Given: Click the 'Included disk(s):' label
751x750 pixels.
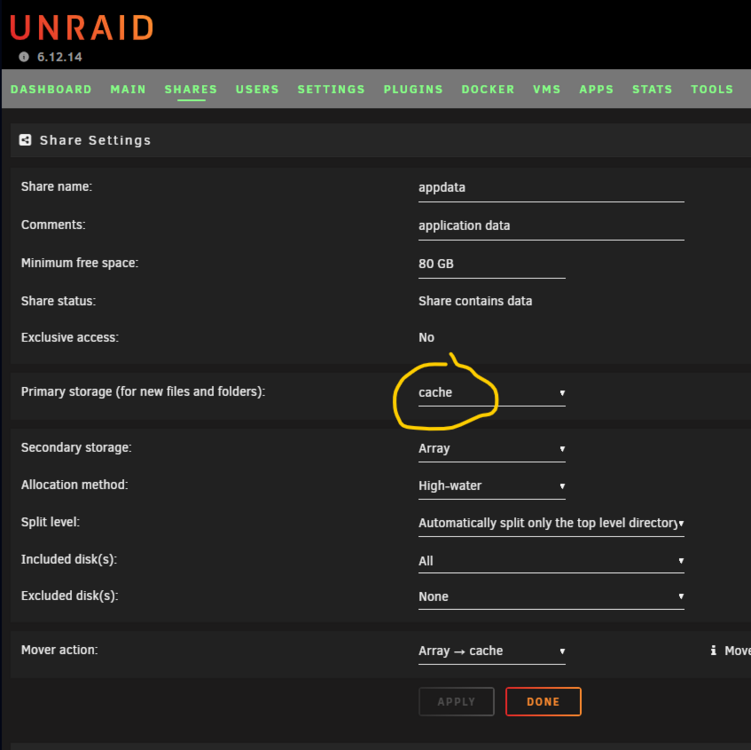Looking at the screenshot, I should (68, 559).
